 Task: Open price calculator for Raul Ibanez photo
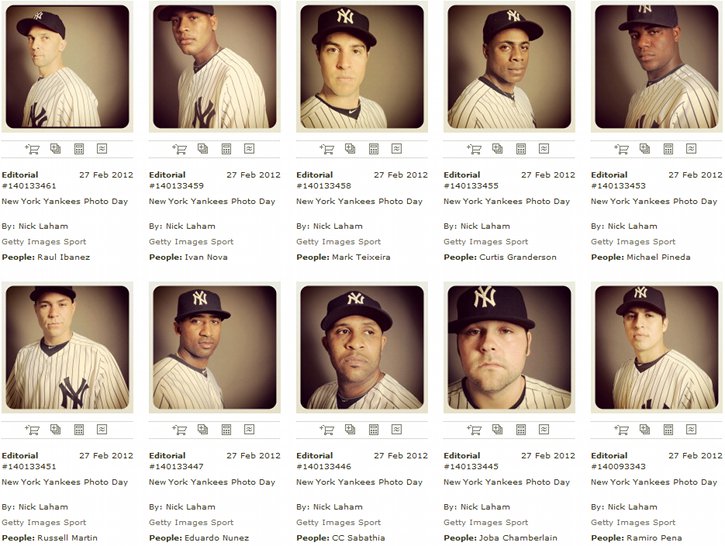(x=79, y=149)
